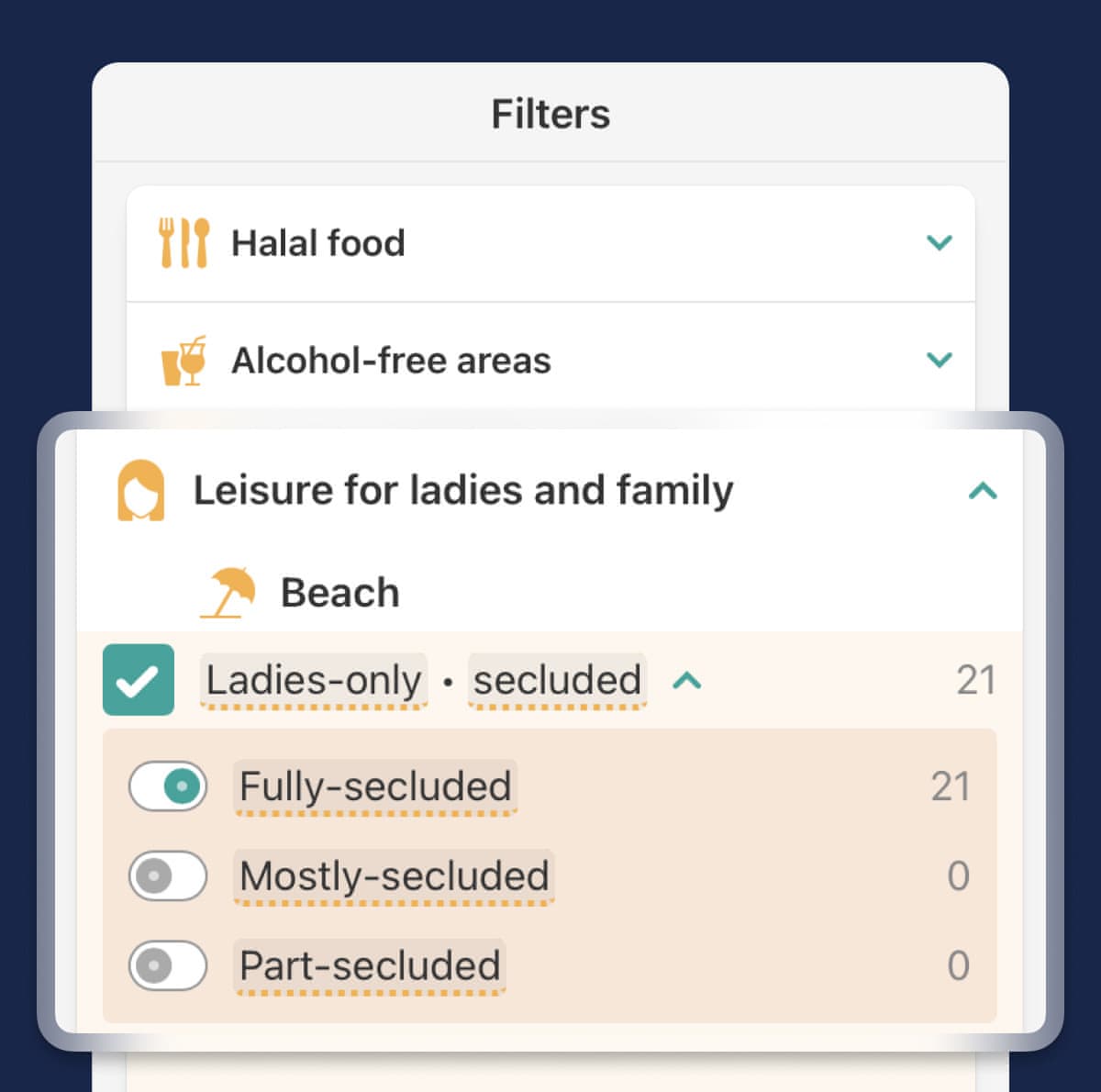This screenshot has height=1092, width=1101.
Task: Uncheck the Ladies-only secluded checkbox
Action: click(x=139, y=680)
